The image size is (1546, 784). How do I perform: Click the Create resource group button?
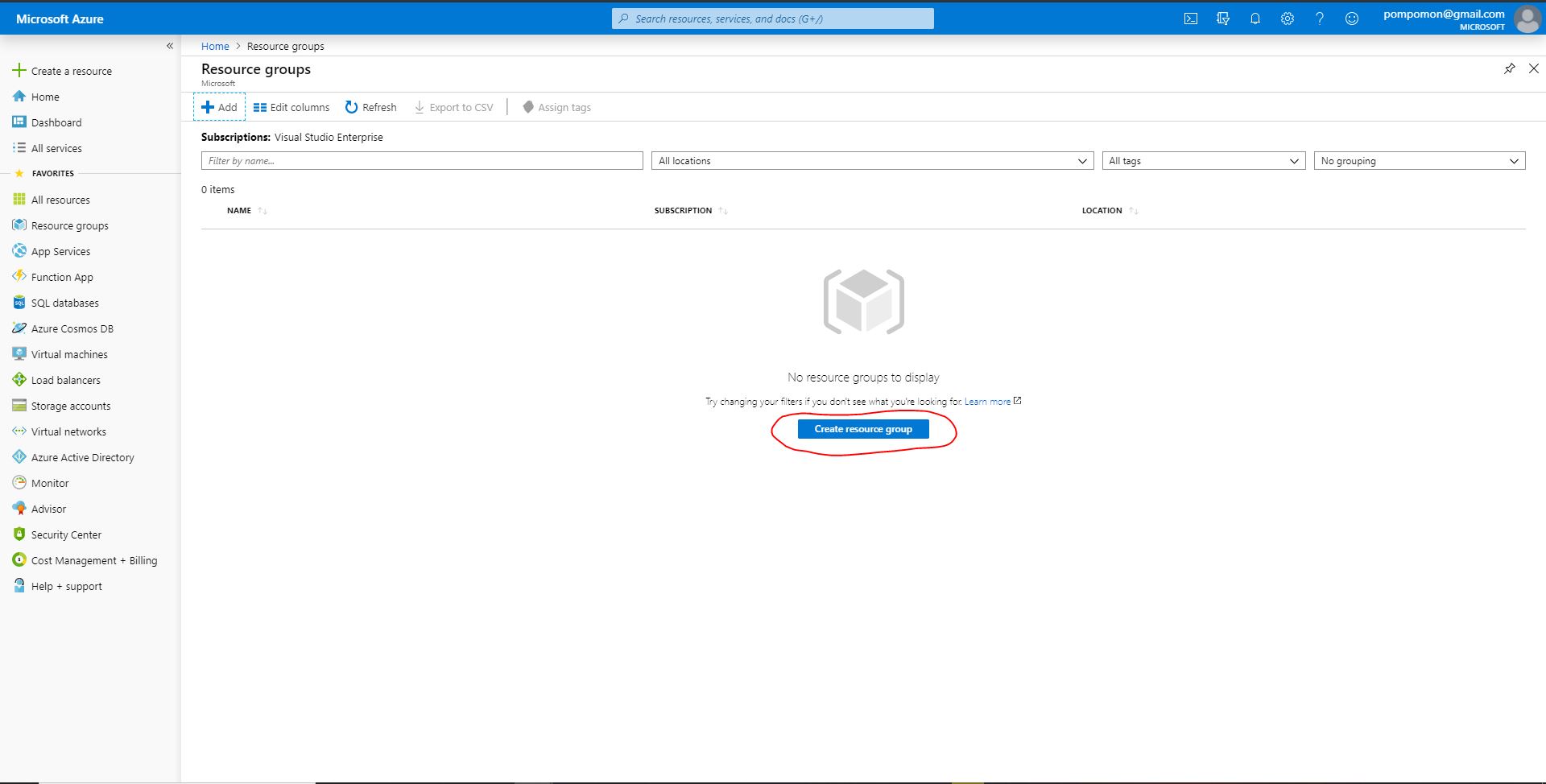[863, 429]
